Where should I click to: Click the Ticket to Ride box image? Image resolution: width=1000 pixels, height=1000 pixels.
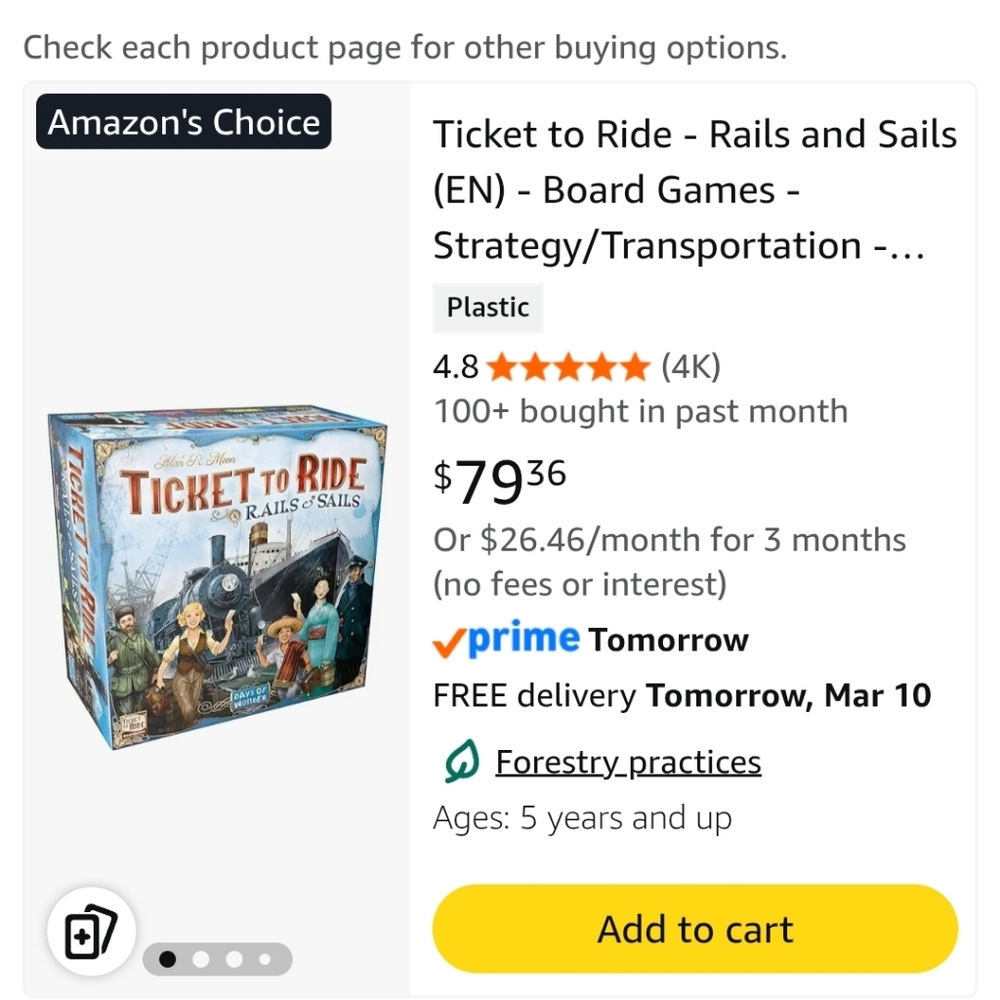(x=217, y=577)
